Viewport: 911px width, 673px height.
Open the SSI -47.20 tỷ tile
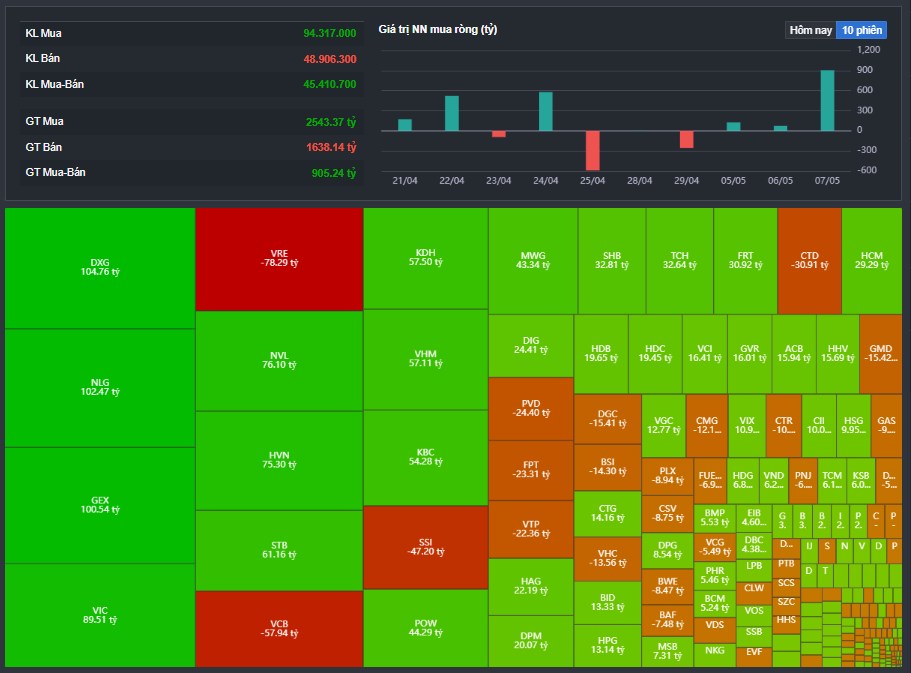426,547
